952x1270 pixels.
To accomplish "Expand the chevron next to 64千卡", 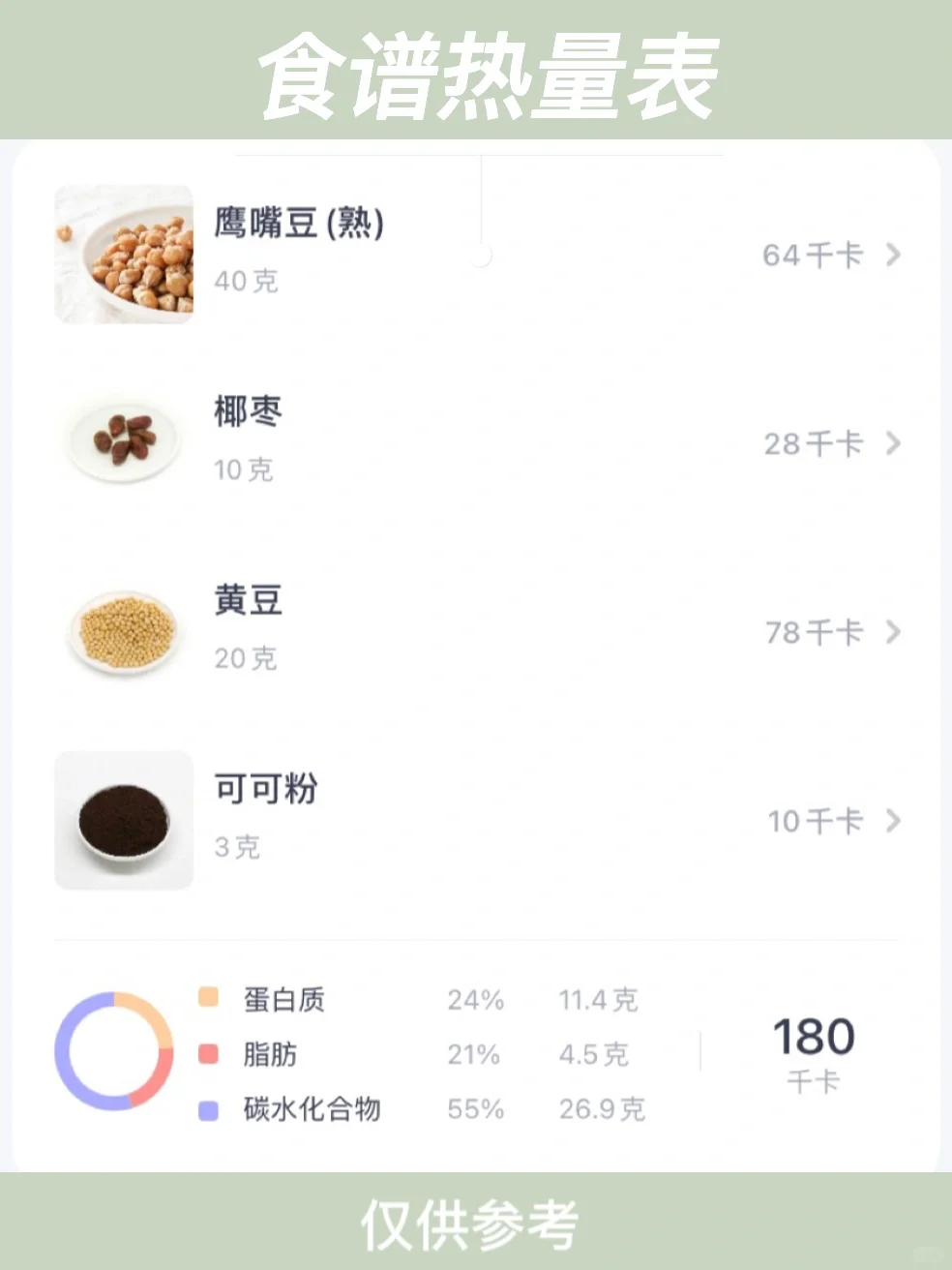I will point(893,255).
